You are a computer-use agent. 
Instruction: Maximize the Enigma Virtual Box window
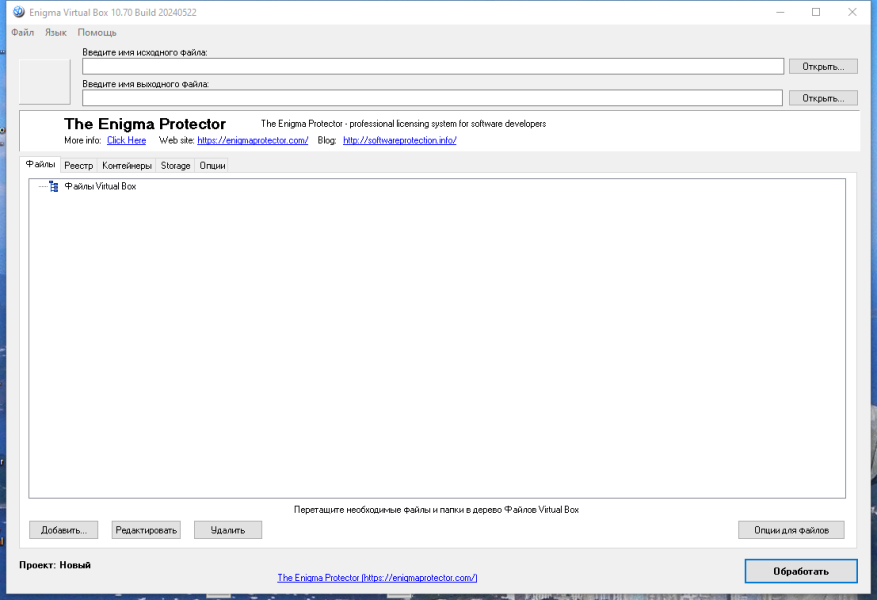816,12
